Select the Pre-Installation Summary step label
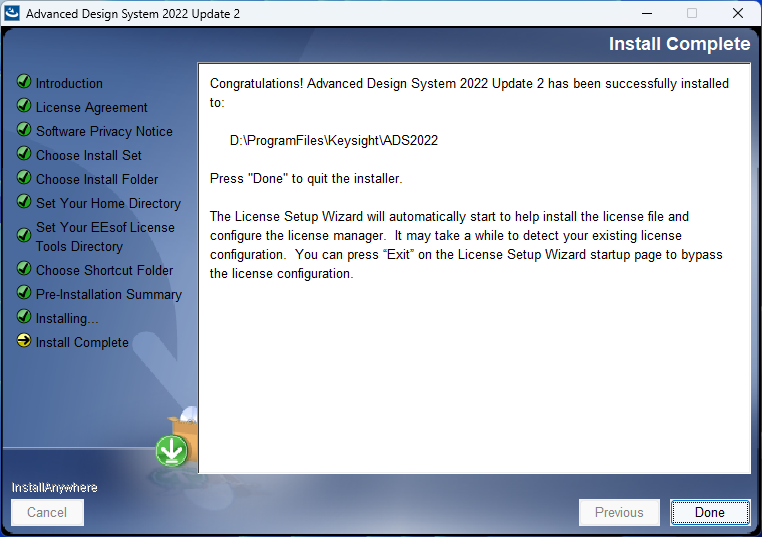This screenshot has height=537, width=762. [109, 294]
